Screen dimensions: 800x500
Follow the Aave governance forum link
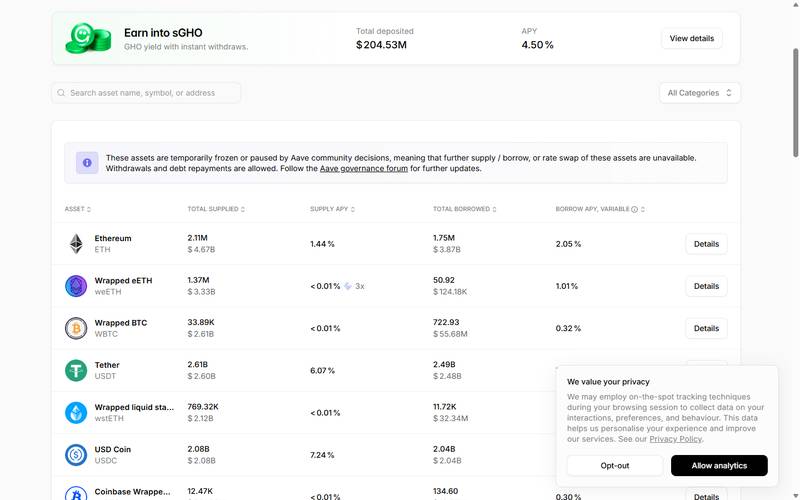364,168
